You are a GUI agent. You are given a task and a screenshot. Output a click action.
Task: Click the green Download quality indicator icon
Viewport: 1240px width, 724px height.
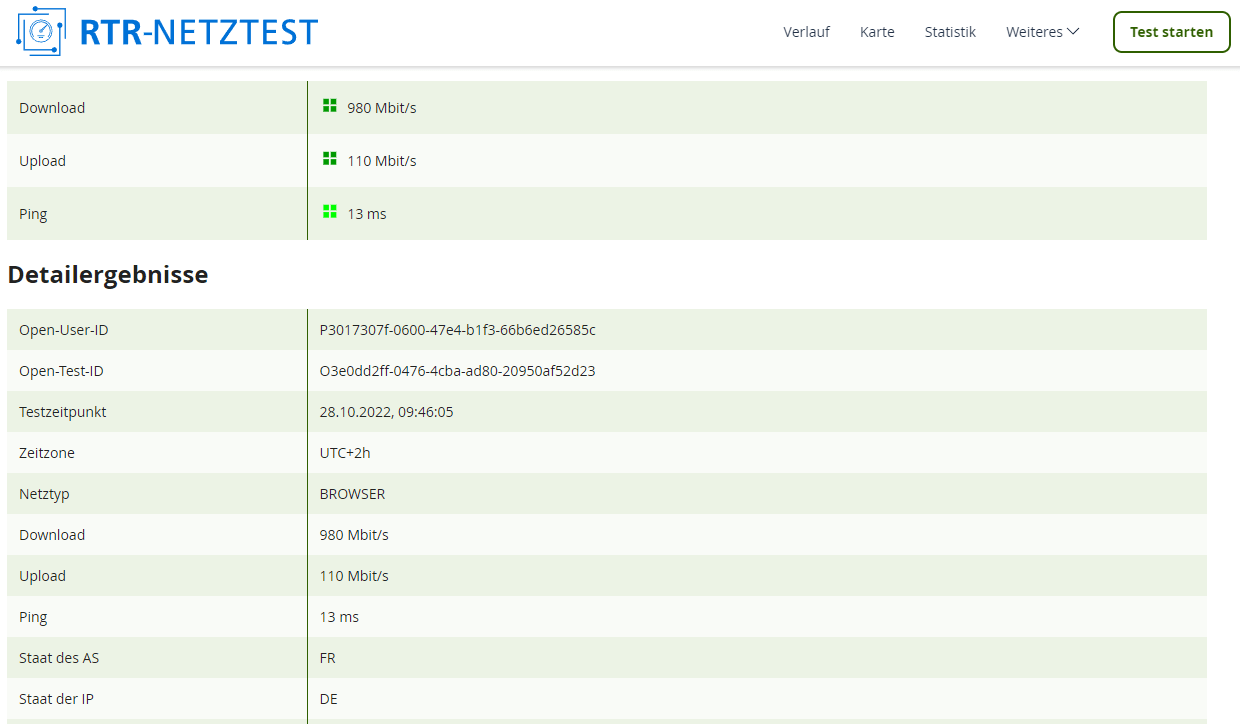pos(330,106)
